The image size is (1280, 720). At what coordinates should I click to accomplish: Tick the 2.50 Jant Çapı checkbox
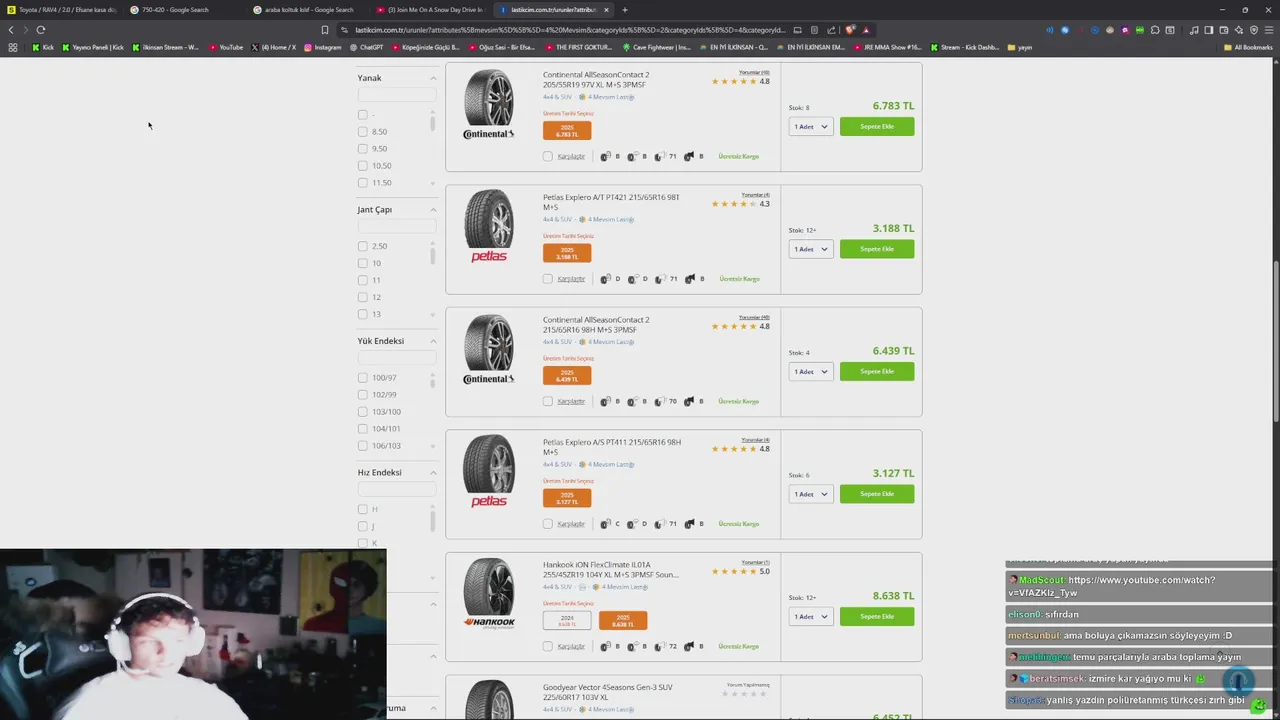(363, 246)
